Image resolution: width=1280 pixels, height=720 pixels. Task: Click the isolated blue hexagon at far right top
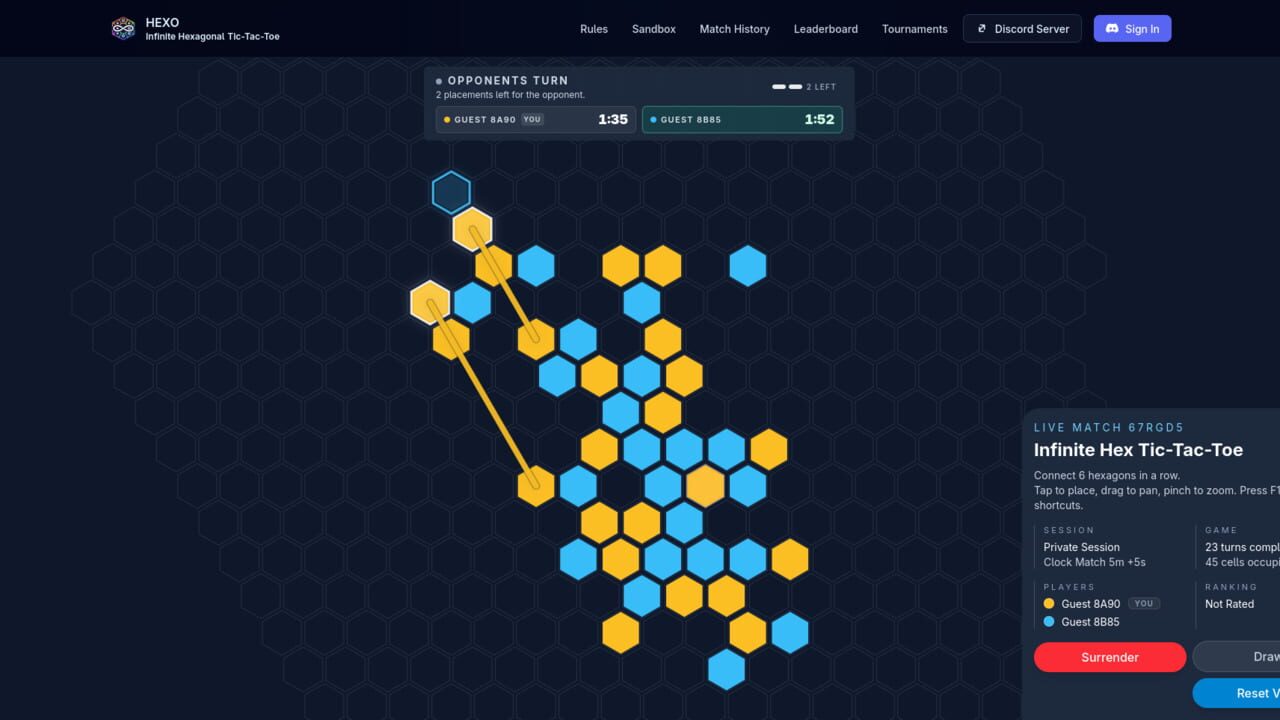[747, 266]
